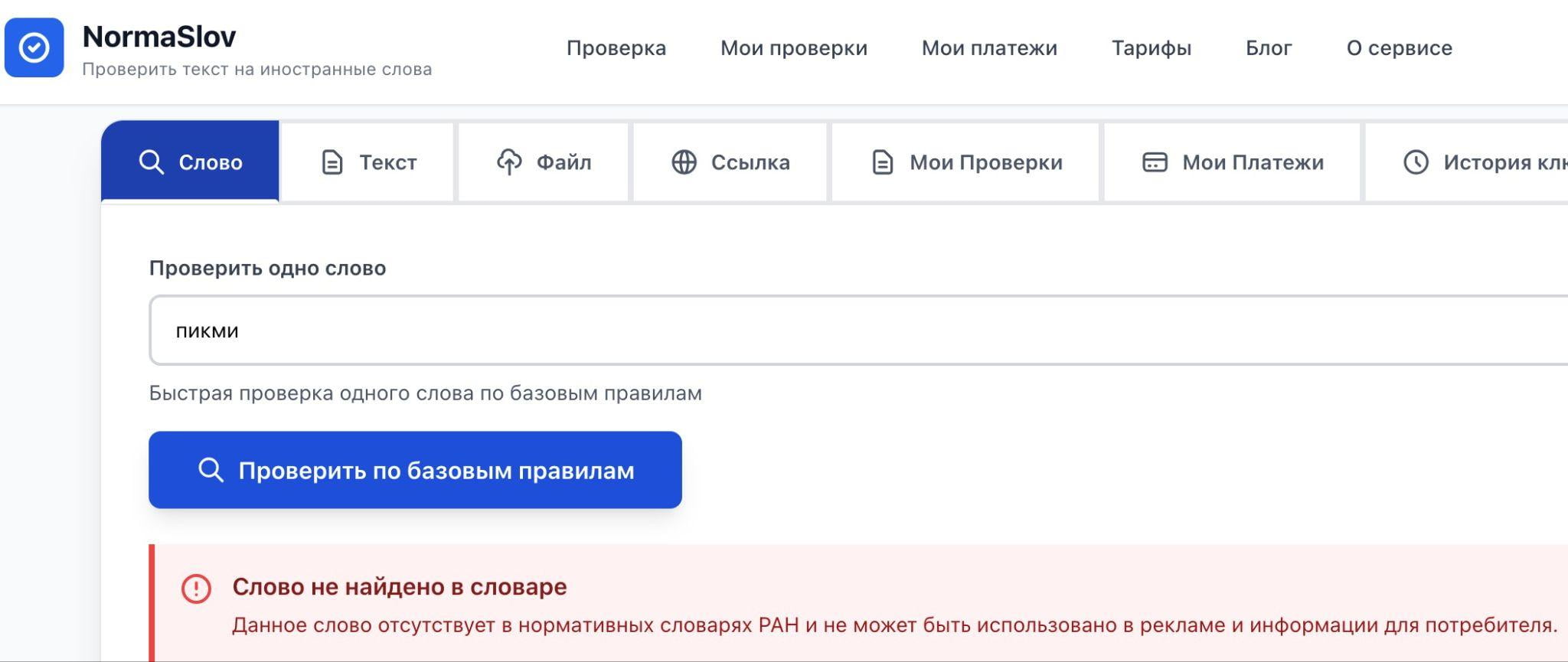This screenshot has width=1568, height=662.
Task: Open the Блог page
Action: [1267, 47]
